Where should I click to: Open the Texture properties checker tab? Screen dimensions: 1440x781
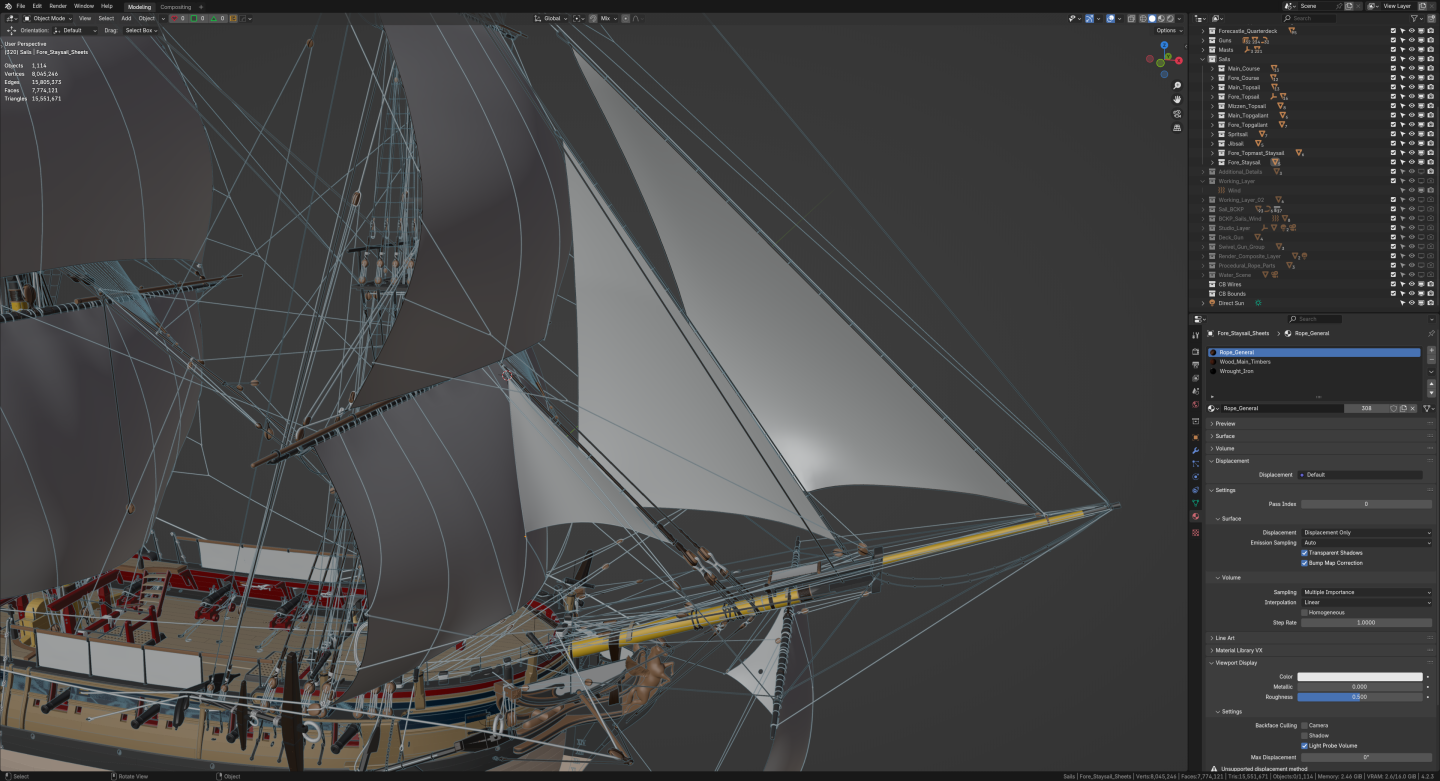[1195, 533]
